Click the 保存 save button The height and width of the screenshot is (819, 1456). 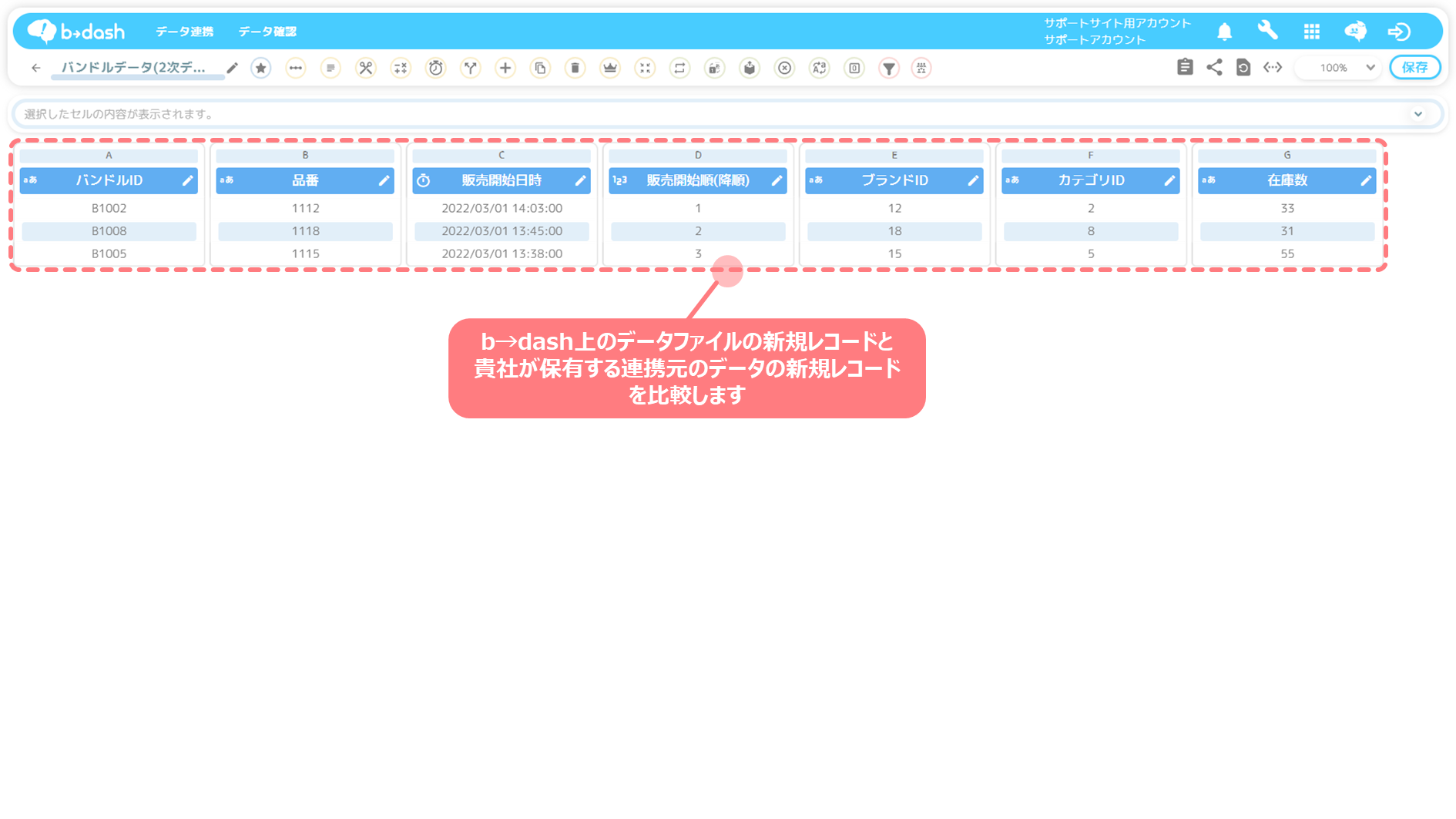[1414, 68]
